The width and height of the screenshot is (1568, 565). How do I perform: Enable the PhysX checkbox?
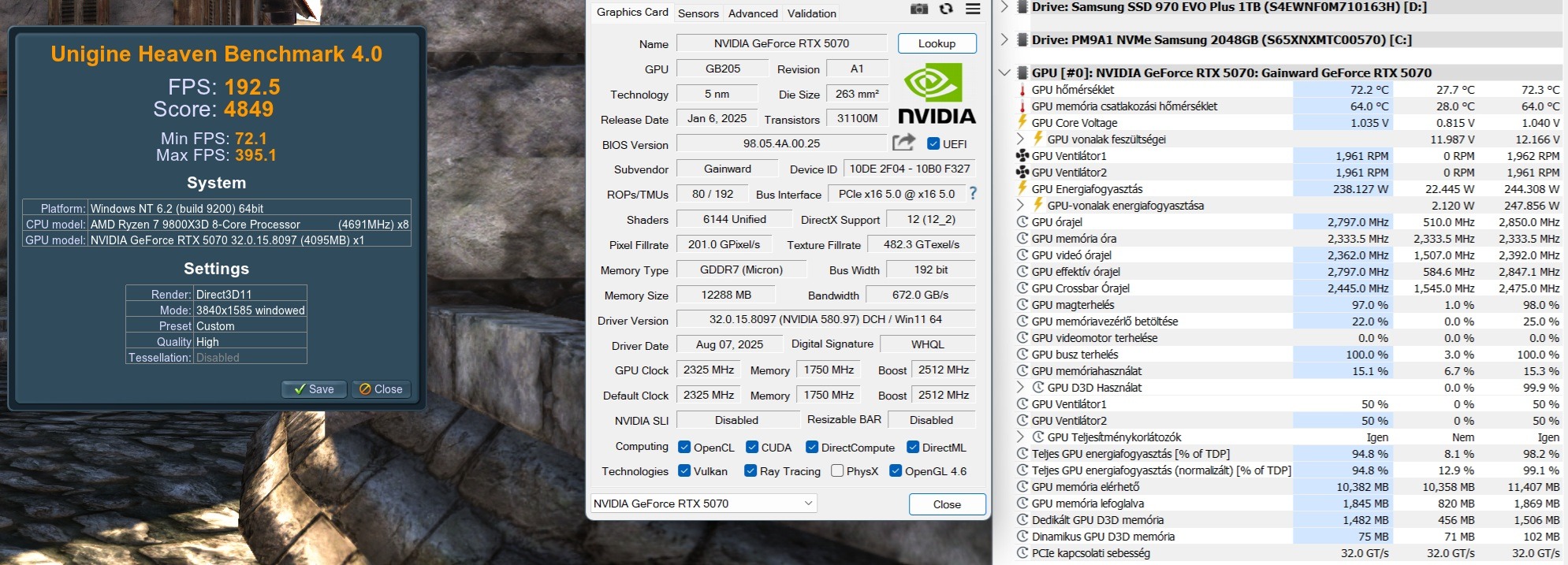tap(837, 470)
